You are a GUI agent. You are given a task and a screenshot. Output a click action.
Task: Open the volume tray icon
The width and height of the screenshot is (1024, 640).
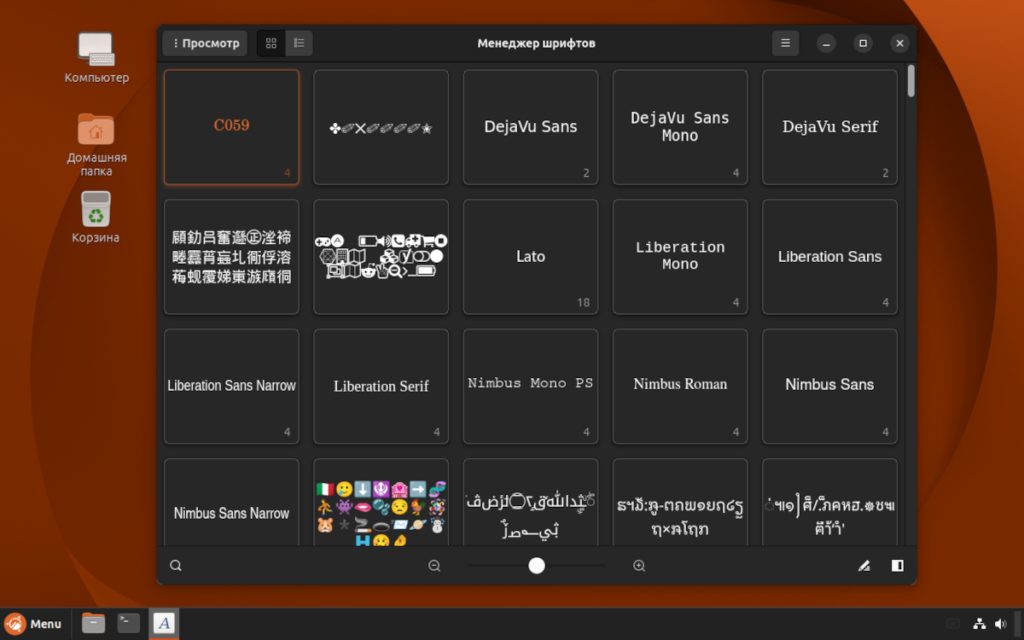pyautogui.click(x=1000, y=624)
